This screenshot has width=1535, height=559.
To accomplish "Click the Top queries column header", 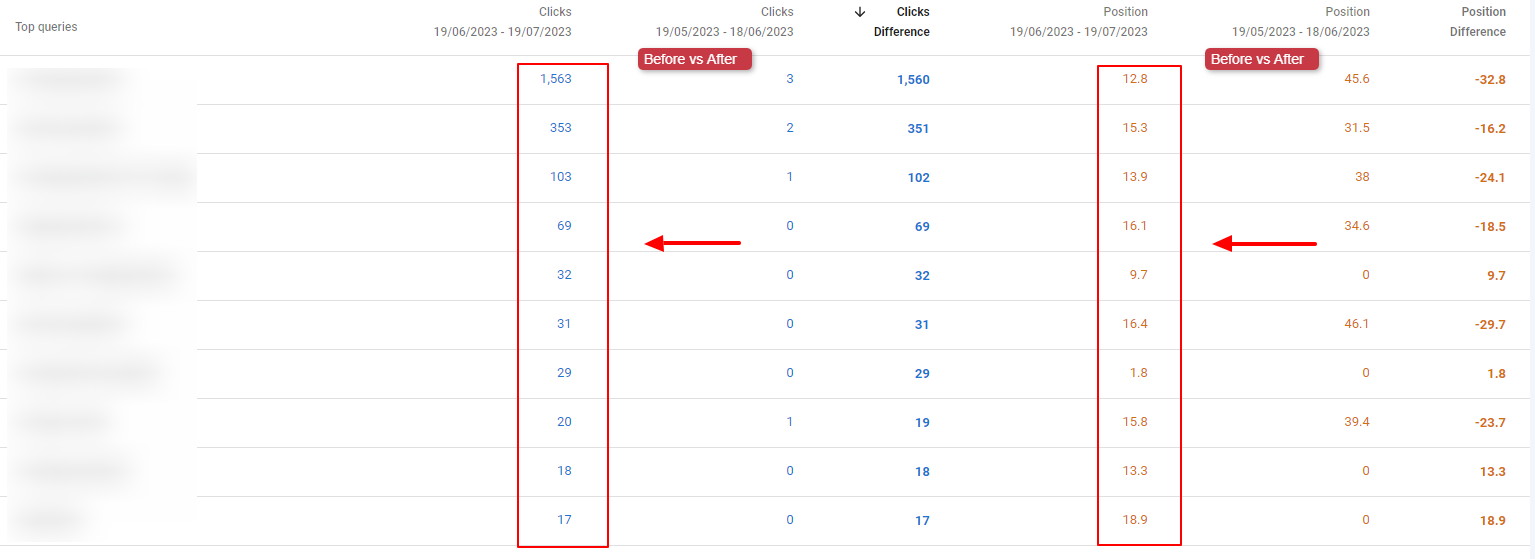I will [46, 27].
